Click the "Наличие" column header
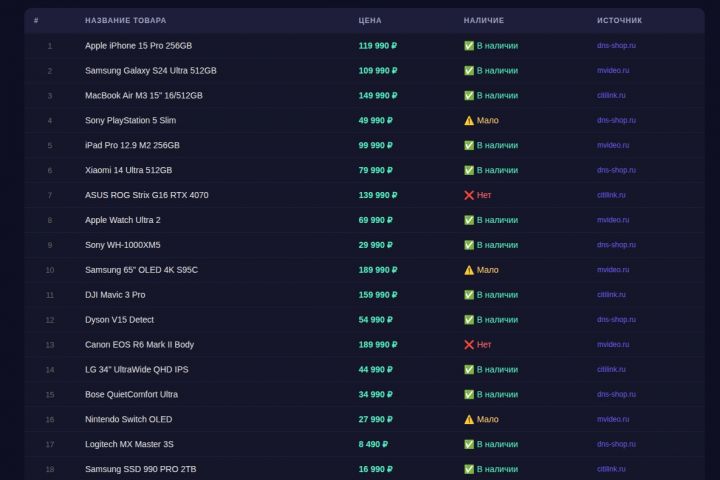 coord(484,21)
